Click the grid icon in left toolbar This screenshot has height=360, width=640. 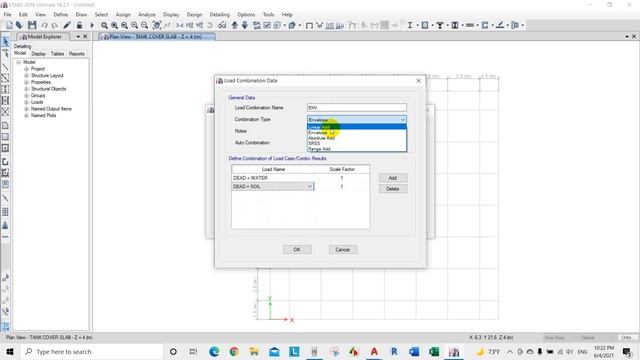pyautogui.click(x=5, y=212)
